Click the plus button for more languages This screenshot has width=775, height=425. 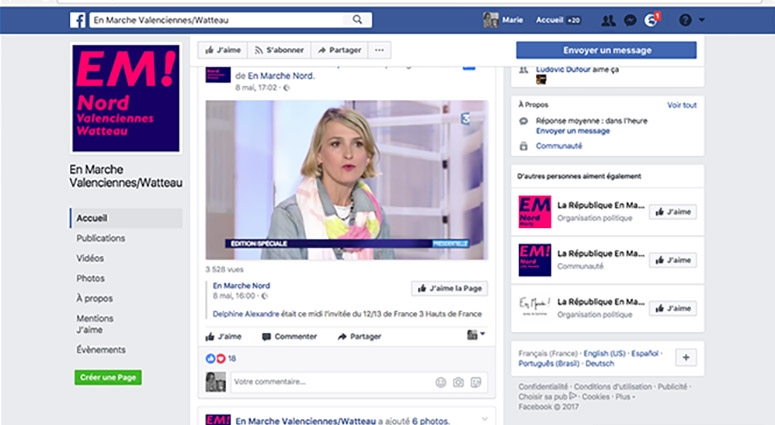[x=686, y=358]
